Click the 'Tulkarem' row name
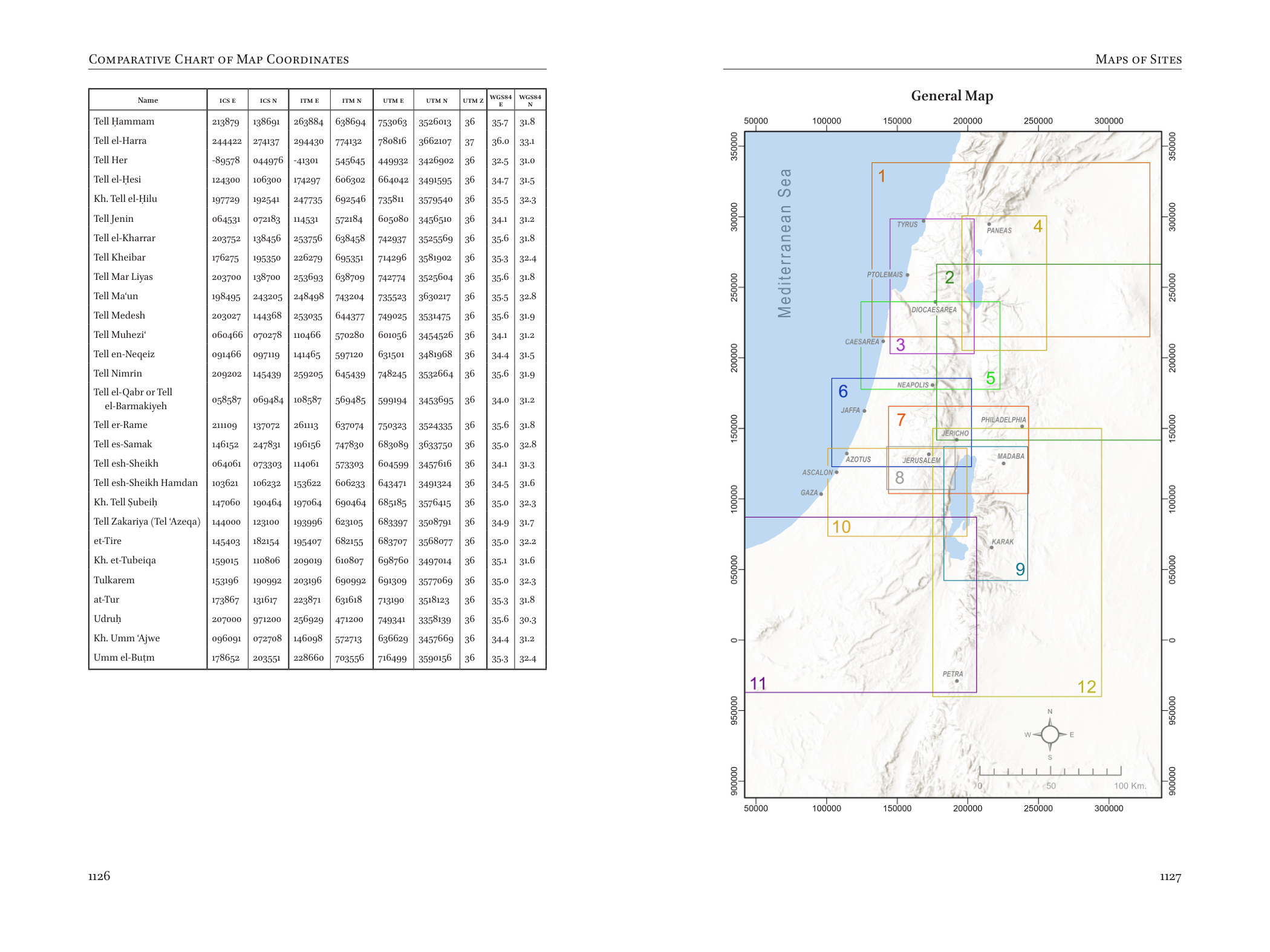 coord(114,580)
